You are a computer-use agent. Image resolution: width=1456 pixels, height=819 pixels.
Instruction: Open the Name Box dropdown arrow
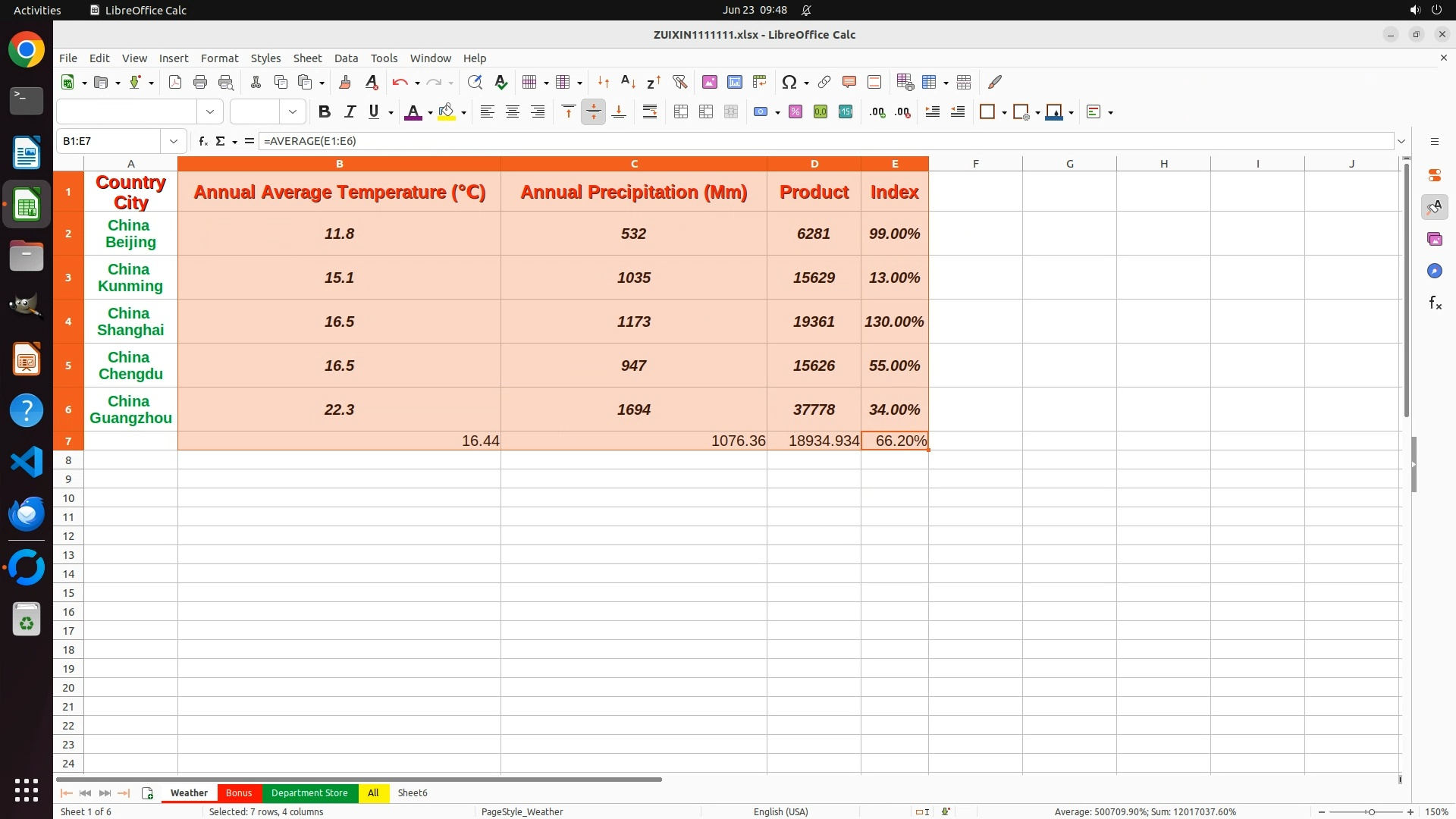(x=174, y=141)
